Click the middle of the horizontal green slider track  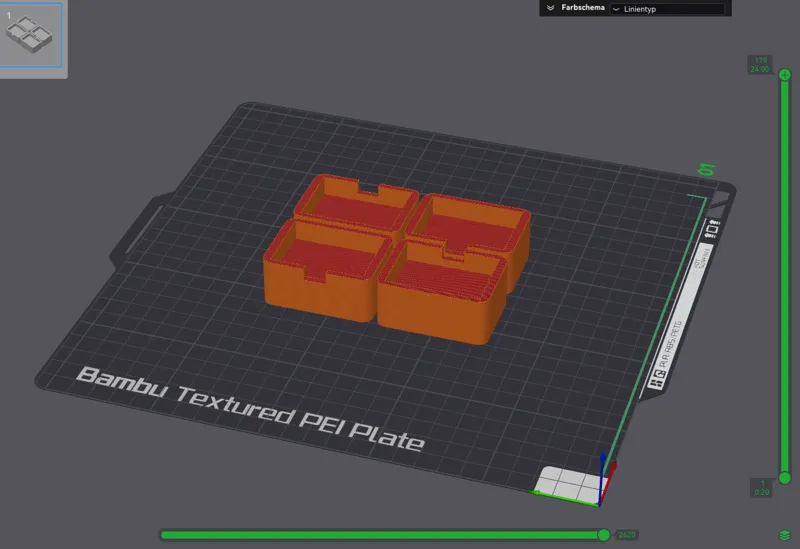pos(380,535)
